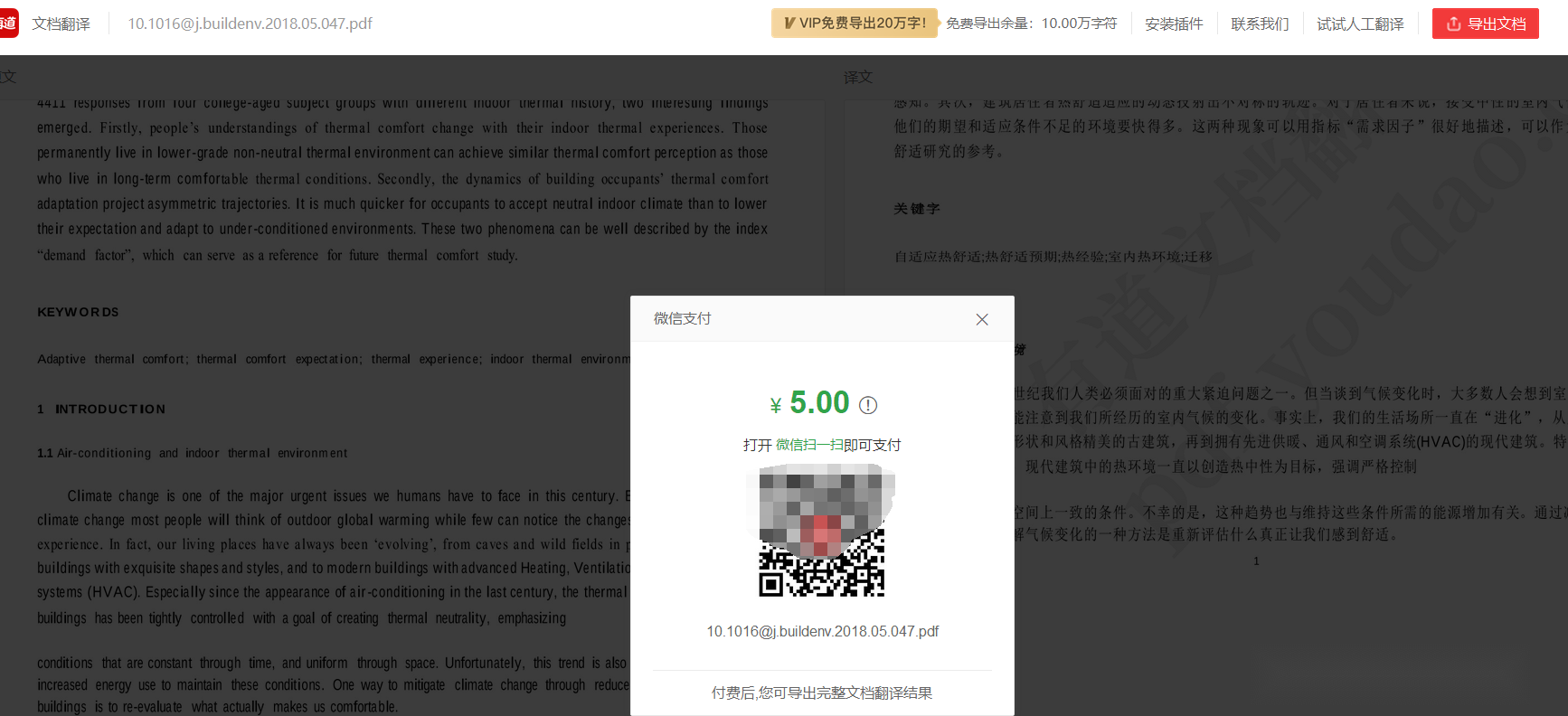Click the red 导出文档 button
Screen dimensions: 1568x716
1486,24
